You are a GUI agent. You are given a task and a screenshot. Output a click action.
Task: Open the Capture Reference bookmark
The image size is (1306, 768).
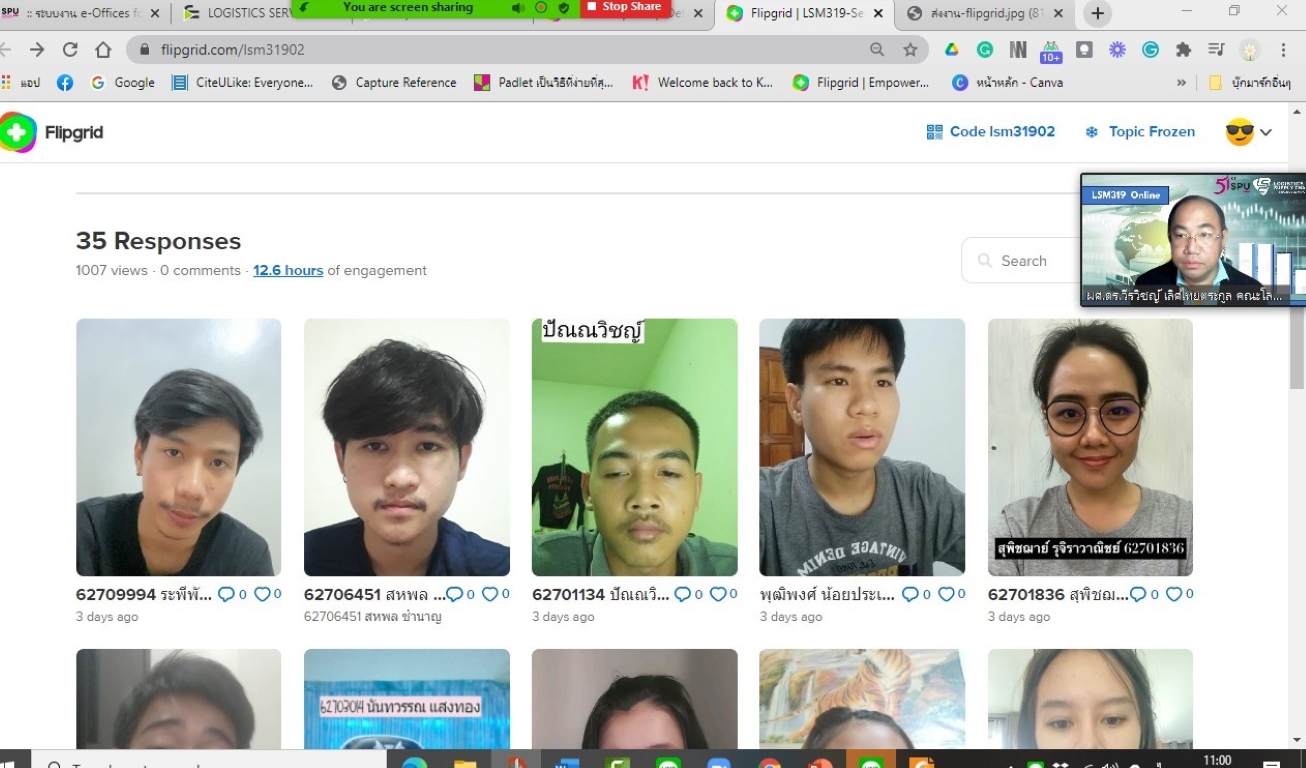[394, 83]
